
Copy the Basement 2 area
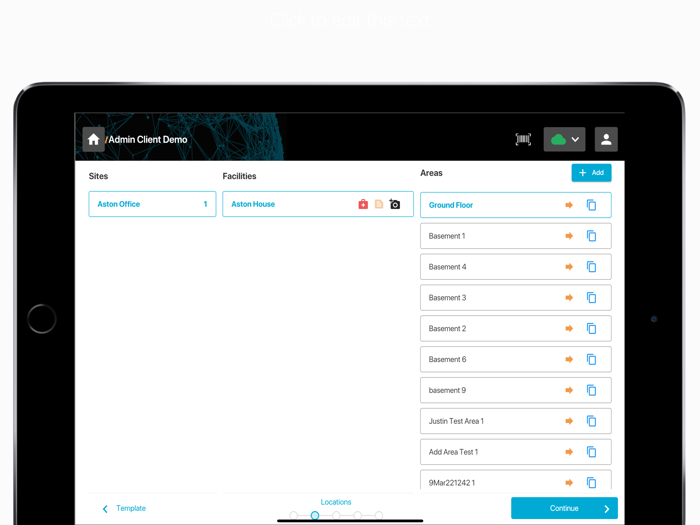click(x=591, y=328)
